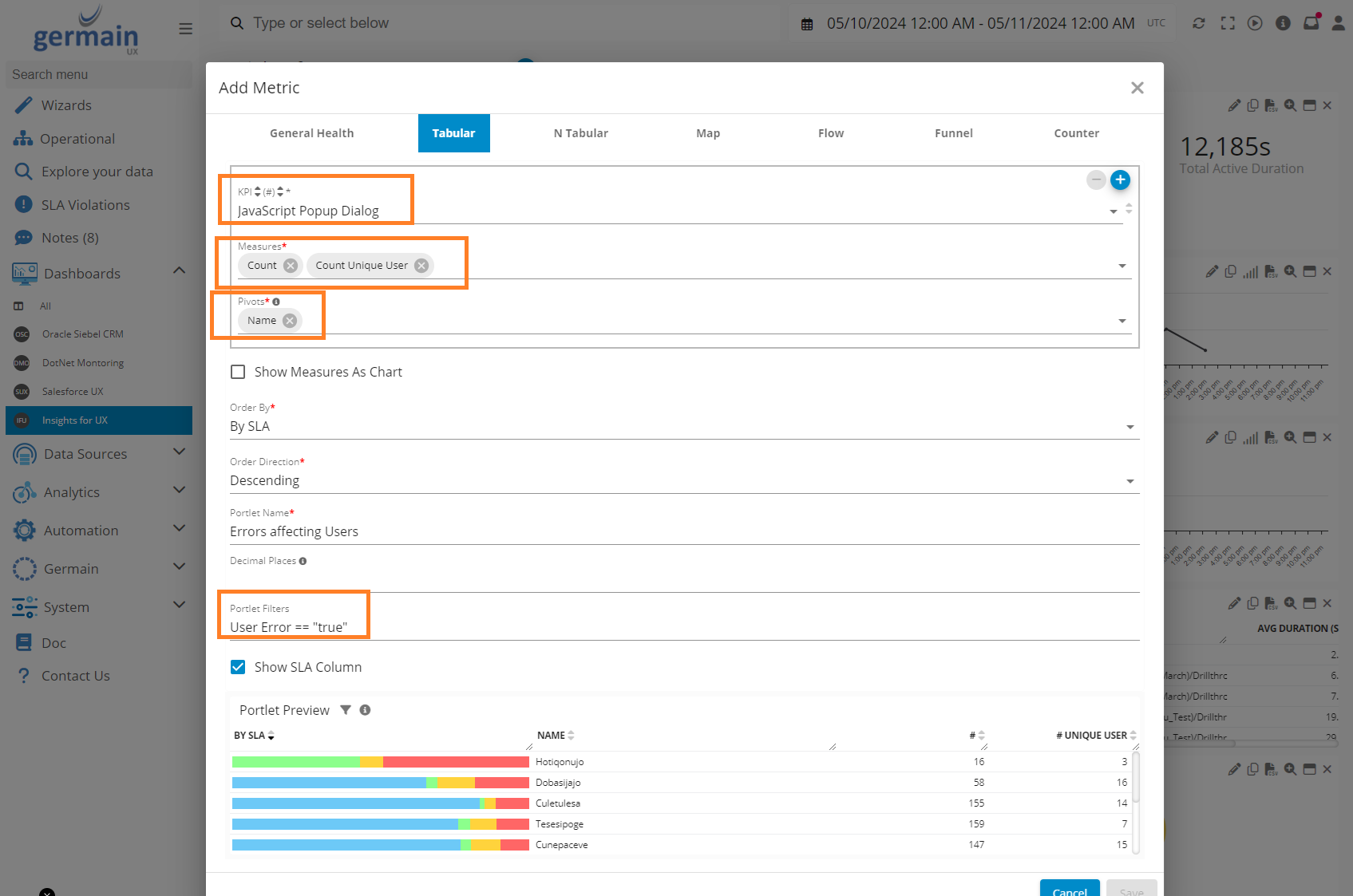1353x896 pixels.
Task: Click the refresh icon in top bar
Action: click(x=1198, y=23)
